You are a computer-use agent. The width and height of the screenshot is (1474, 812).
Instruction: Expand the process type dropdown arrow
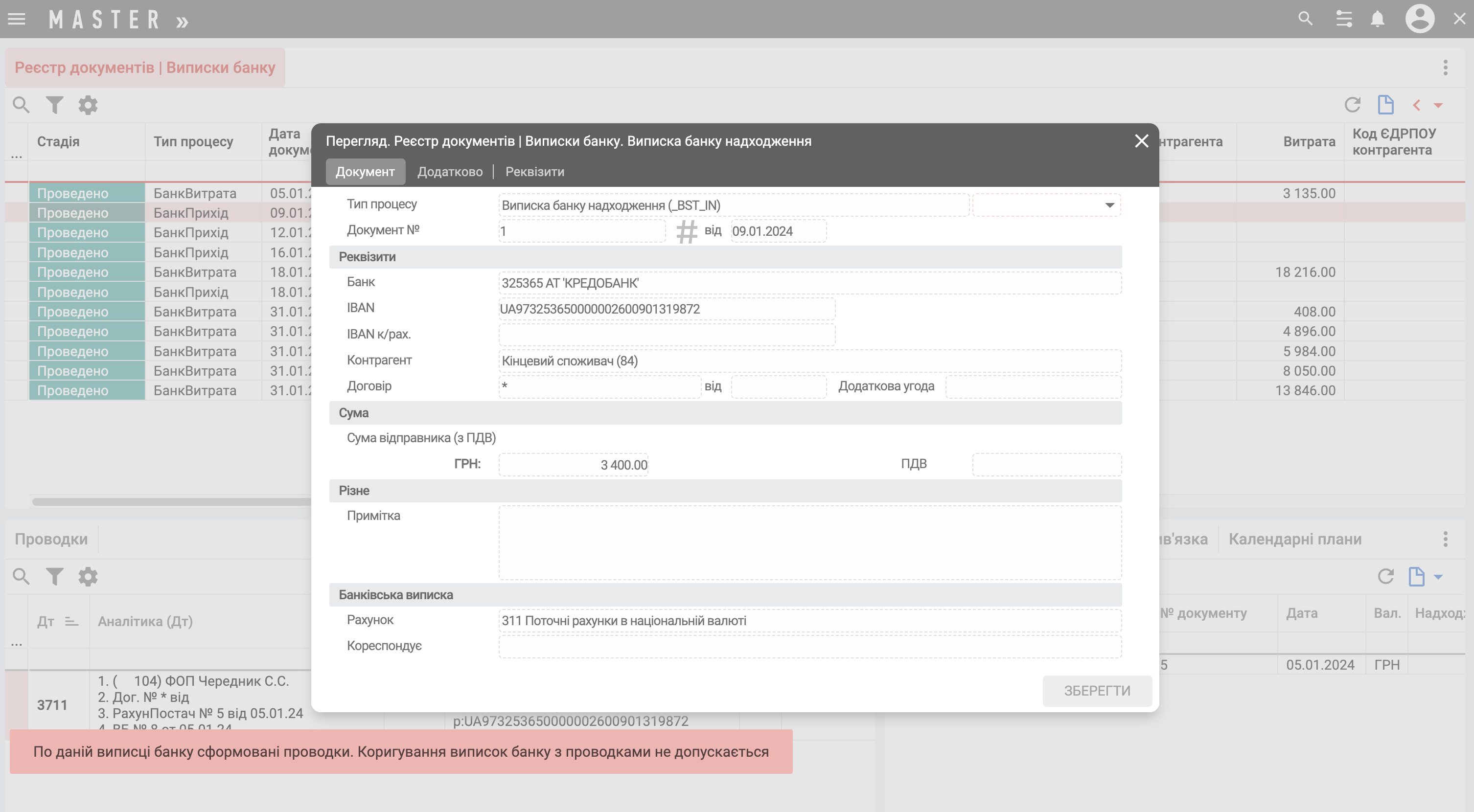point(1109,205)
